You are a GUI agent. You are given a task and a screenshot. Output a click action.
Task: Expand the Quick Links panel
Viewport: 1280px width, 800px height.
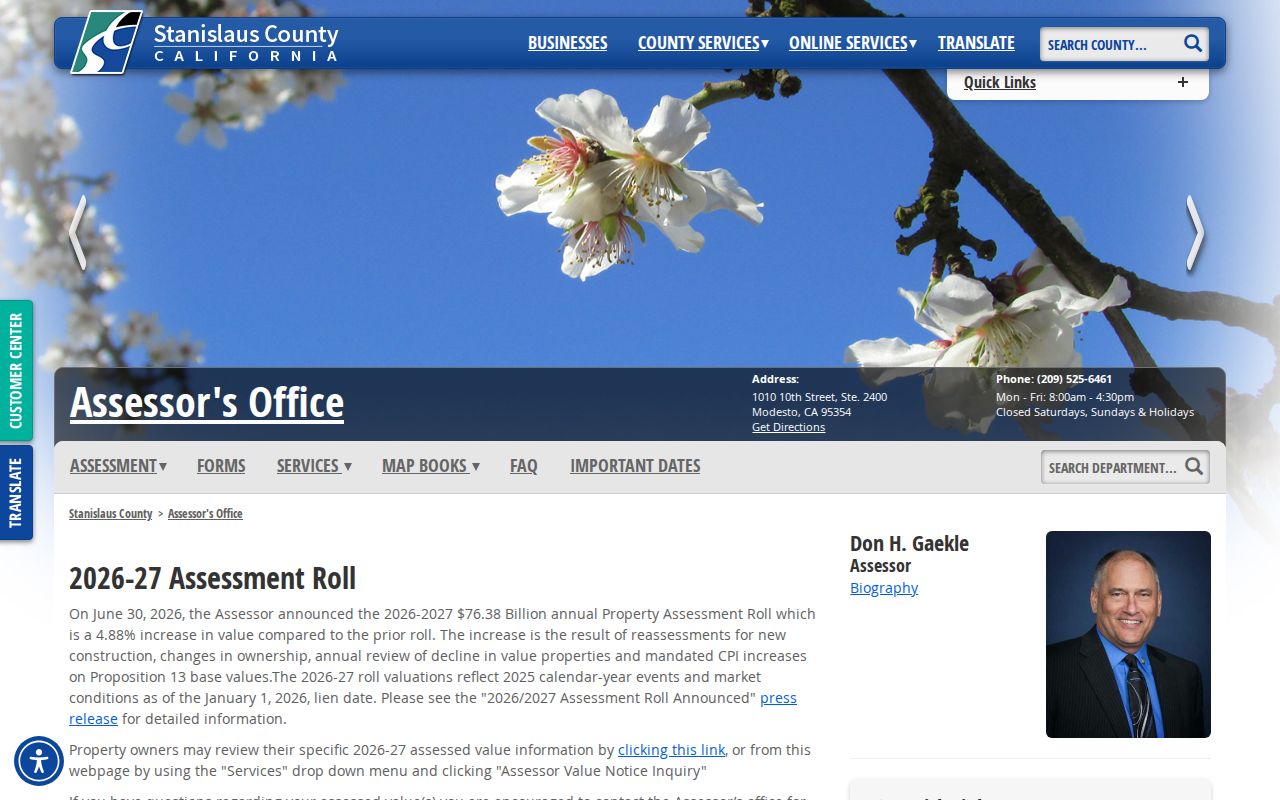(x=1078, y=83)
